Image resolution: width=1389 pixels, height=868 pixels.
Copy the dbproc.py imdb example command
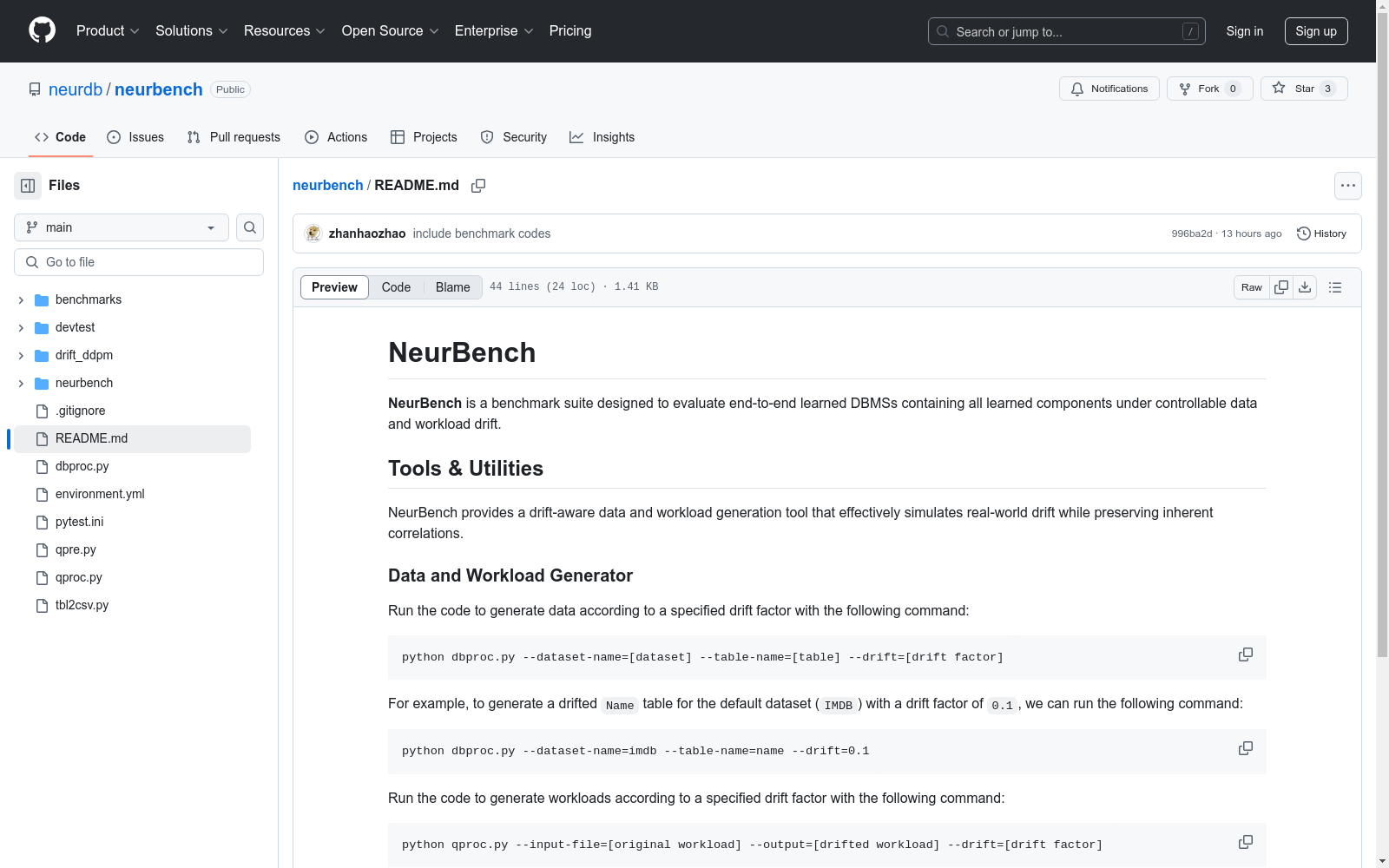pos(1245,748)
